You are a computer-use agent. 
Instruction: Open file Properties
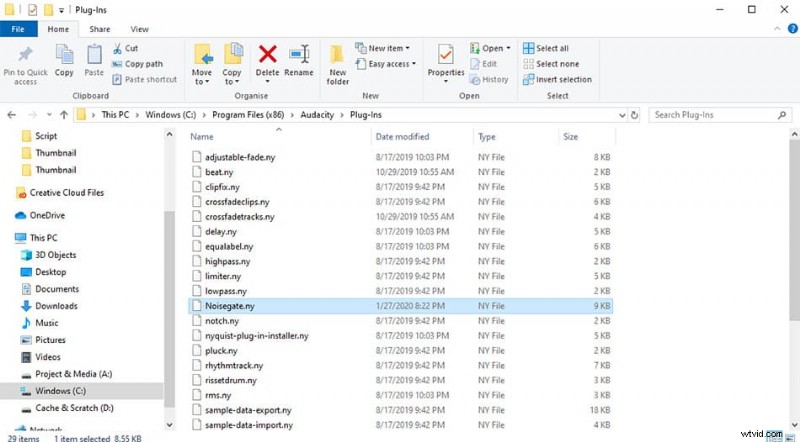point(446,64)
